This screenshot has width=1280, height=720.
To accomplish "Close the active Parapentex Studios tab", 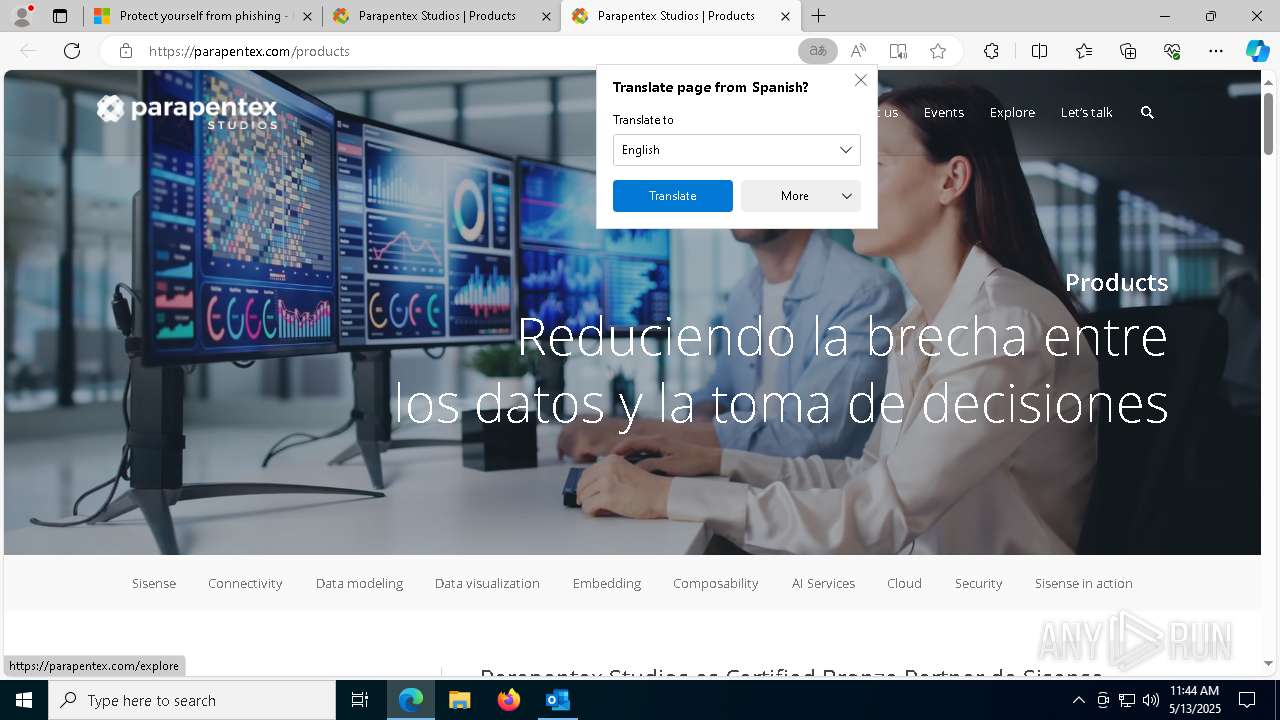I will [785, 16].
